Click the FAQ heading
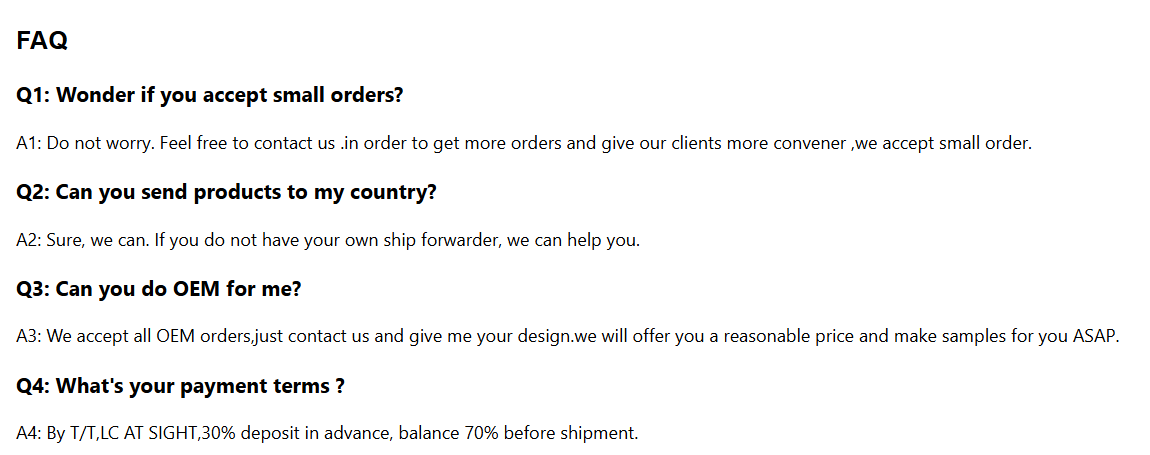Image resolution: width=1150 pixels, height=455 pixels. coord(42,41)
